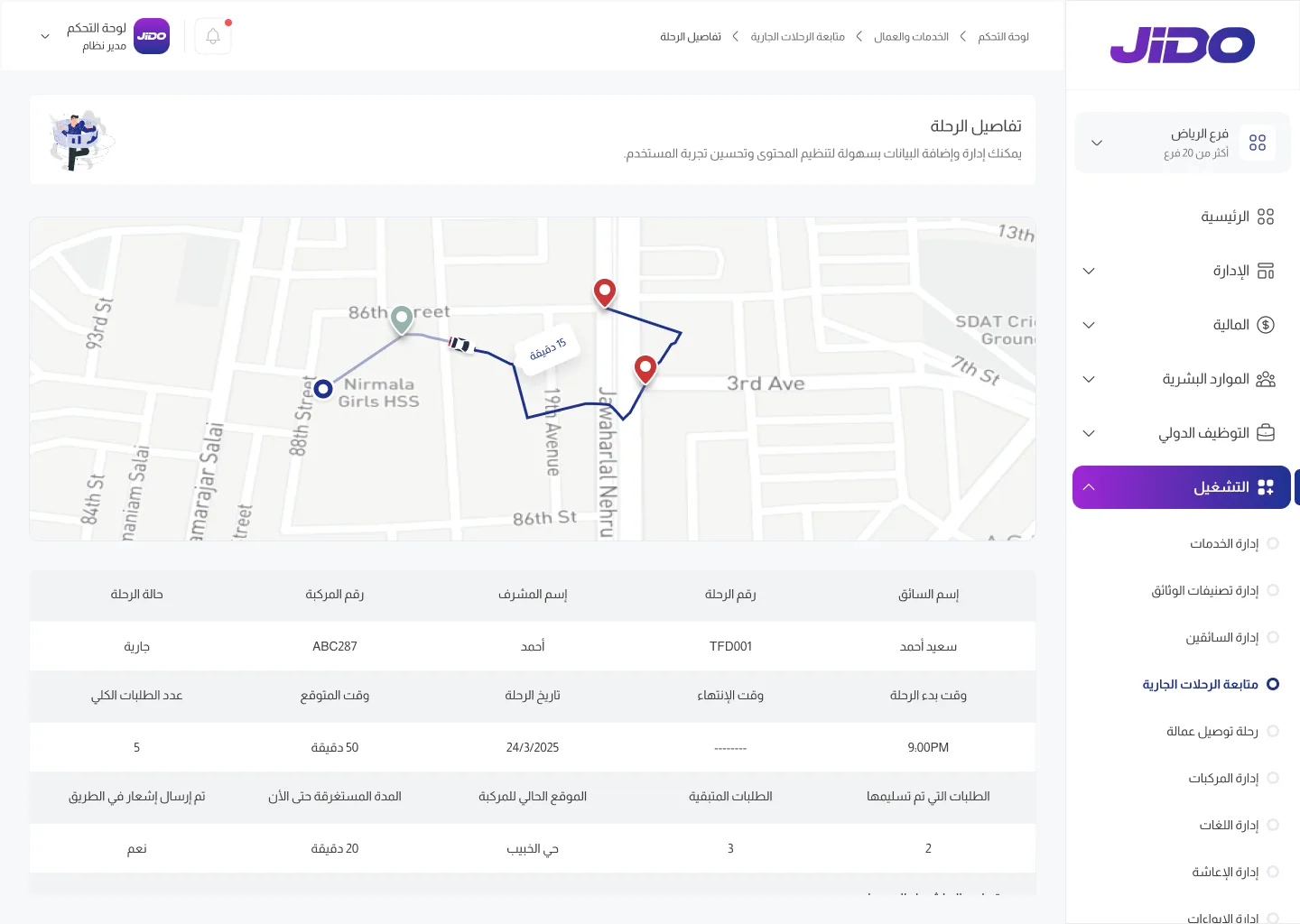Click the 15 دقيقة label on the map
This screenshot has height=924, width=1300.
point(548,348)
